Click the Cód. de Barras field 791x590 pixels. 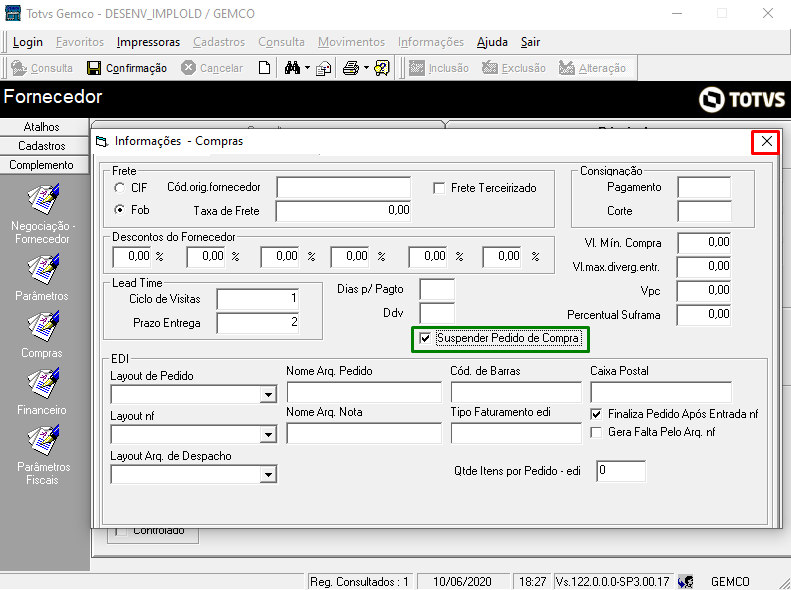click(516, 392)
